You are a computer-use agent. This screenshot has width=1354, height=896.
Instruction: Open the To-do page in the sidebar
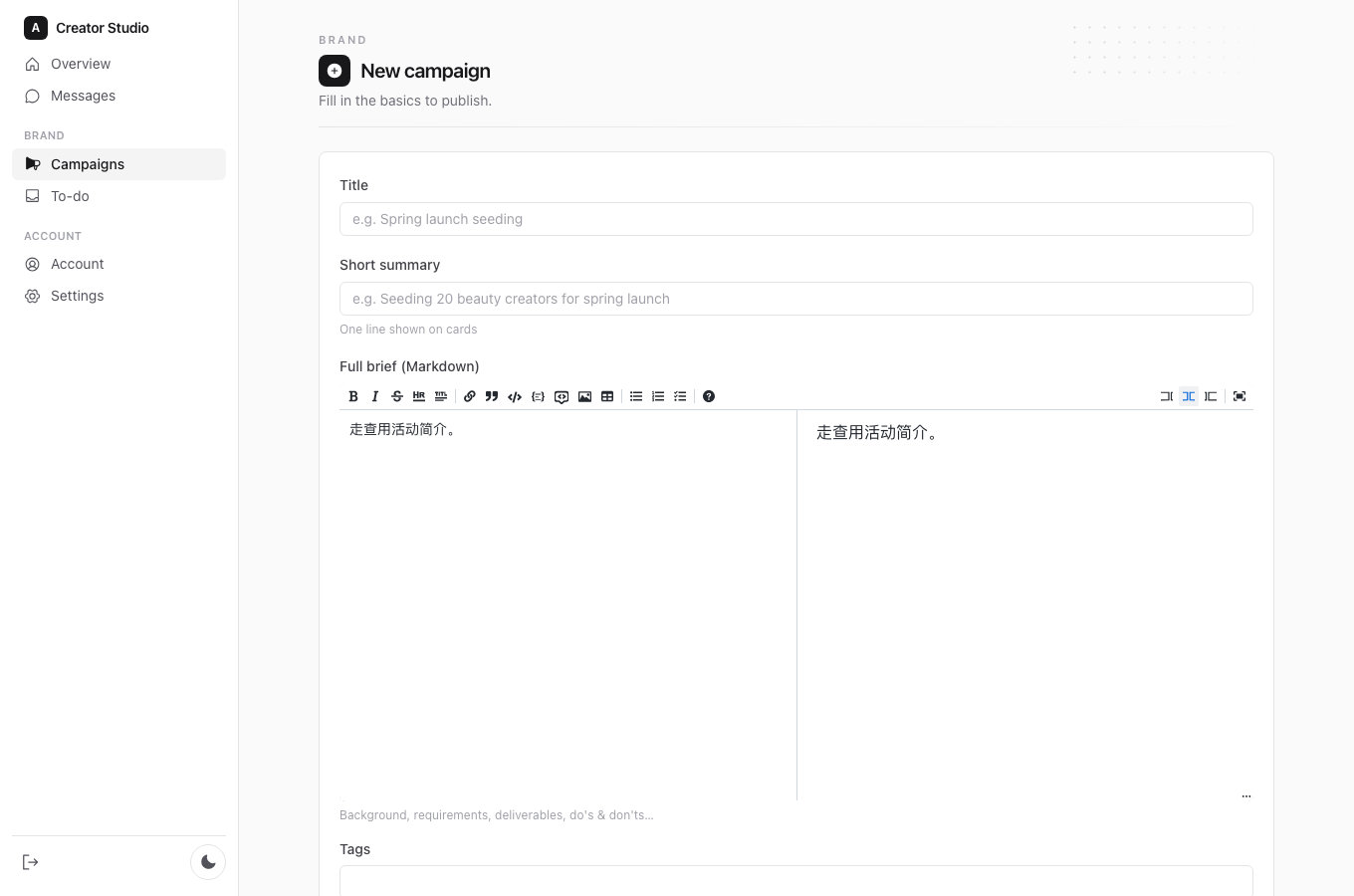[x=118, y=196]
